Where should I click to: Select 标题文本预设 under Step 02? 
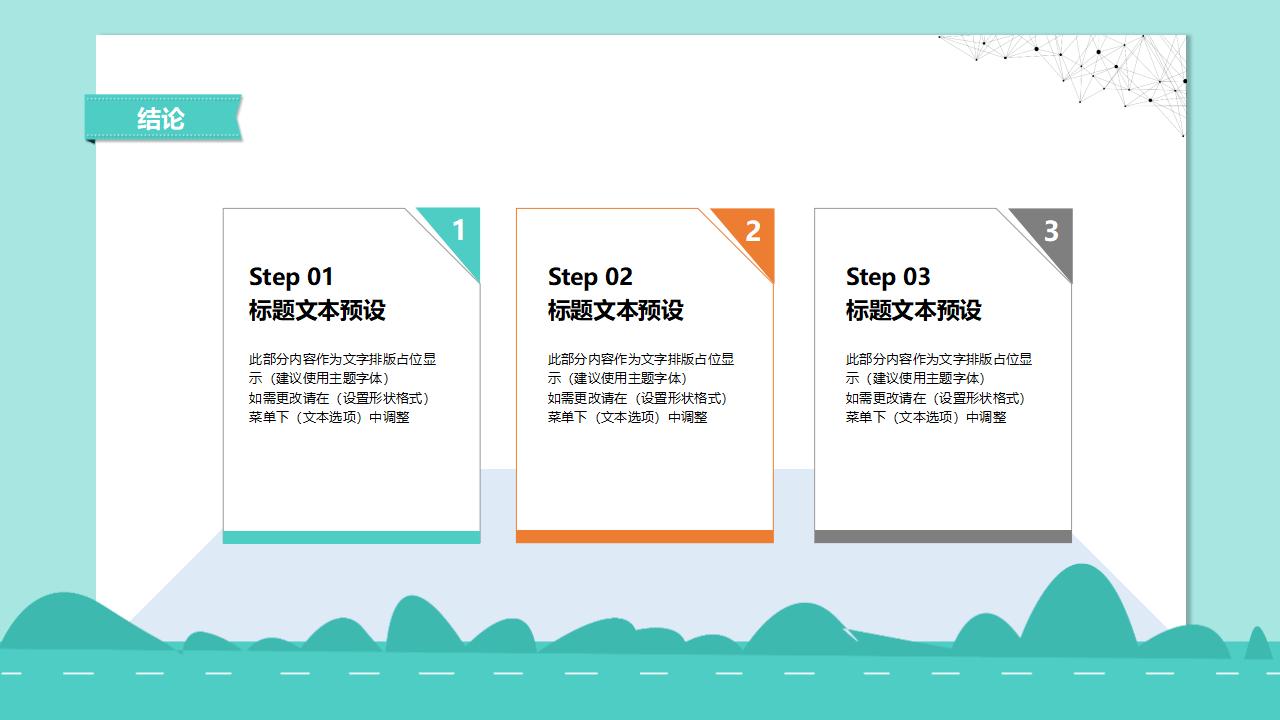pos(615,310)
